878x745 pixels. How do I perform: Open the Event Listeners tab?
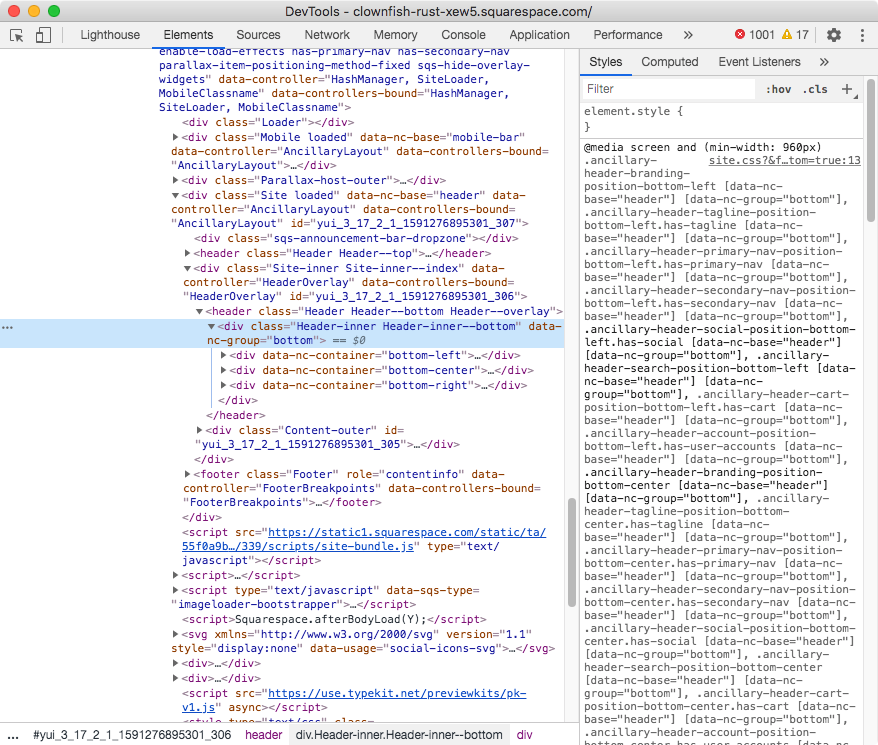(x=759, y=62)
